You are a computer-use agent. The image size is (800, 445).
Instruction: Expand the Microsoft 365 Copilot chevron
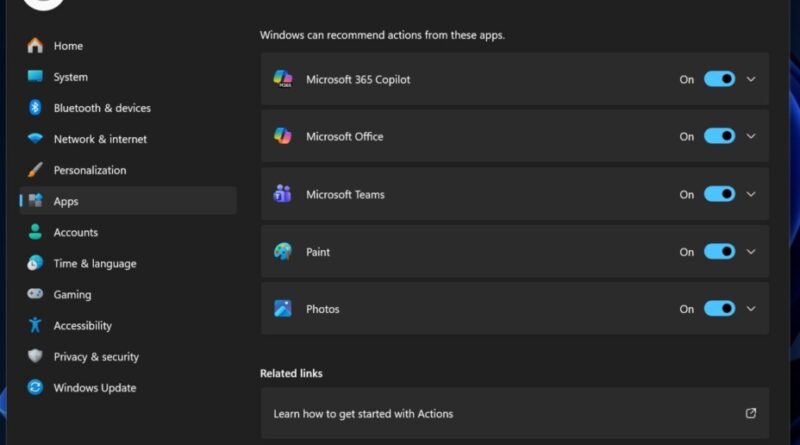[751, 79]
